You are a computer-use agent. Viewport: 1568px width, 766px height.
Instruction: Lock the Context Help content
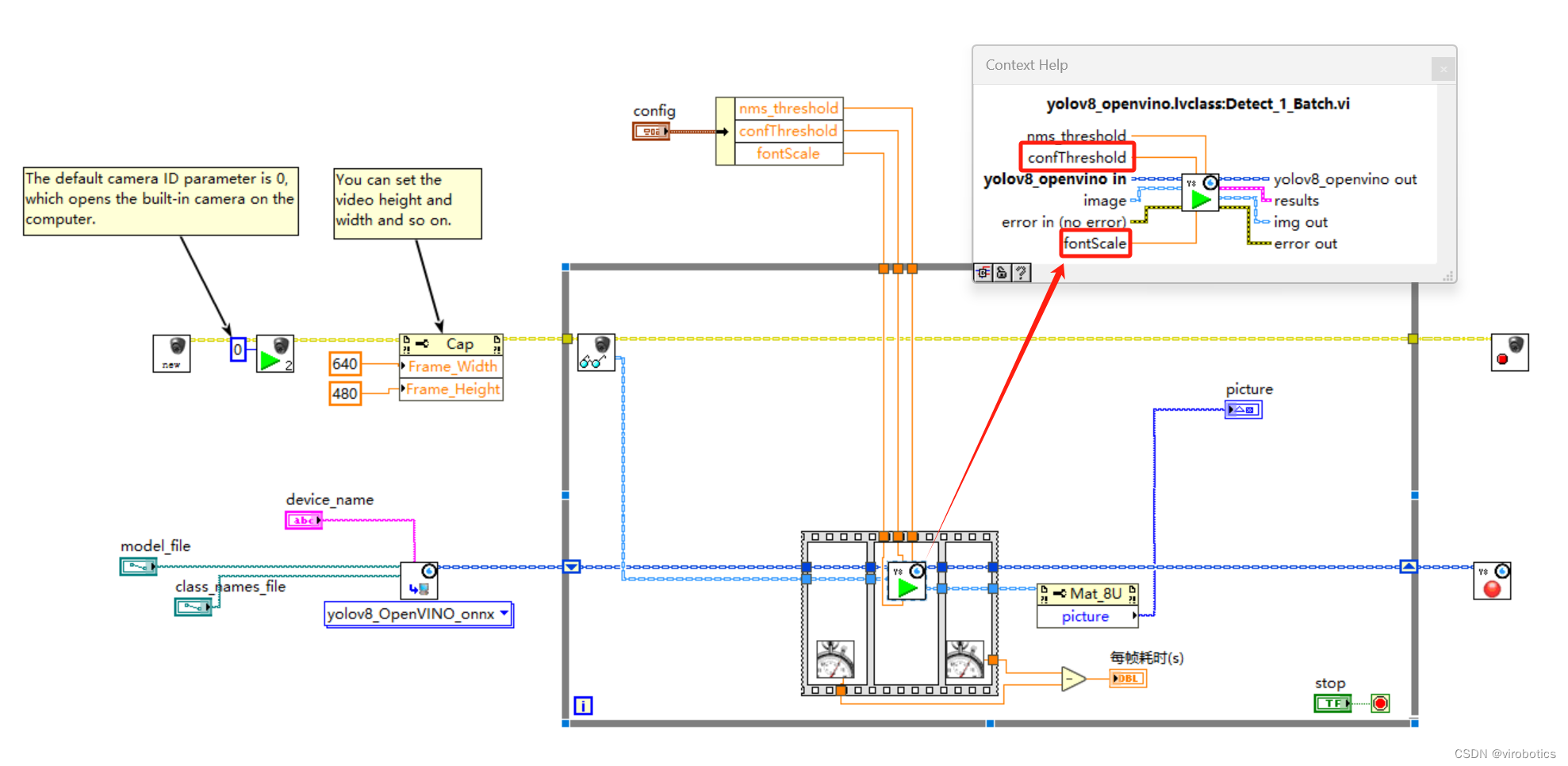[1003, 273]
